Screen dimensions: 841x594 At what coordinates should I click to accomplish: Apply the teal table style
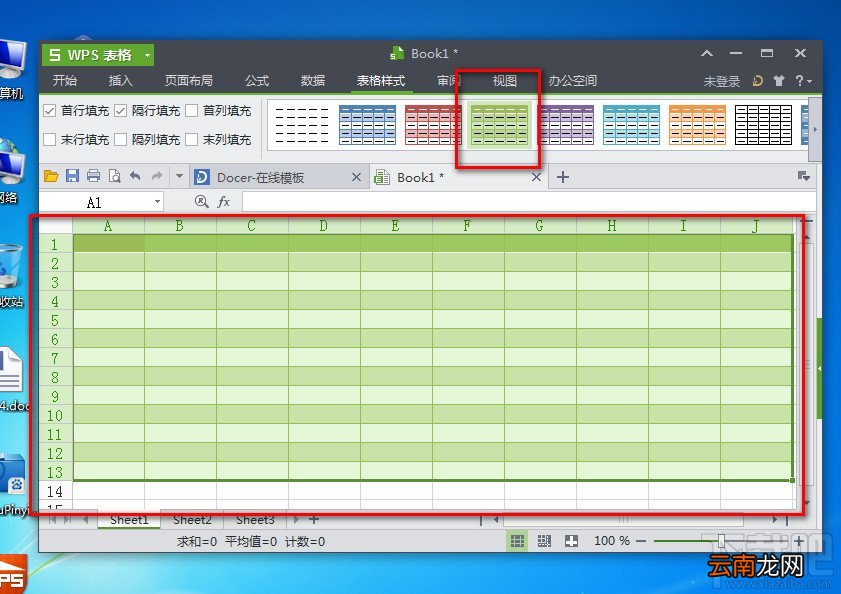[x=631, y=125]
